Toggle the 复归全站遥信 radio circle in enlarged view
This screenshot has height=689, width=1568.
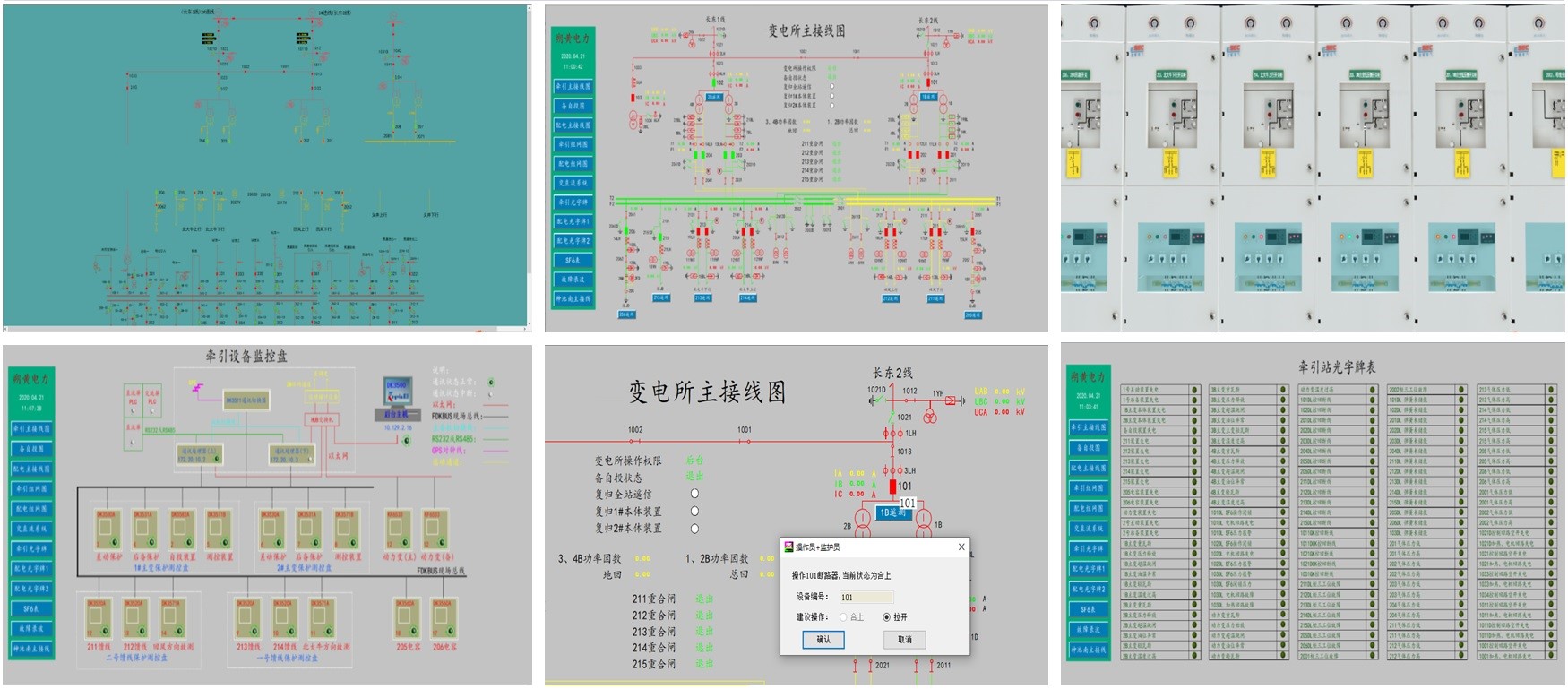(694, 494)
